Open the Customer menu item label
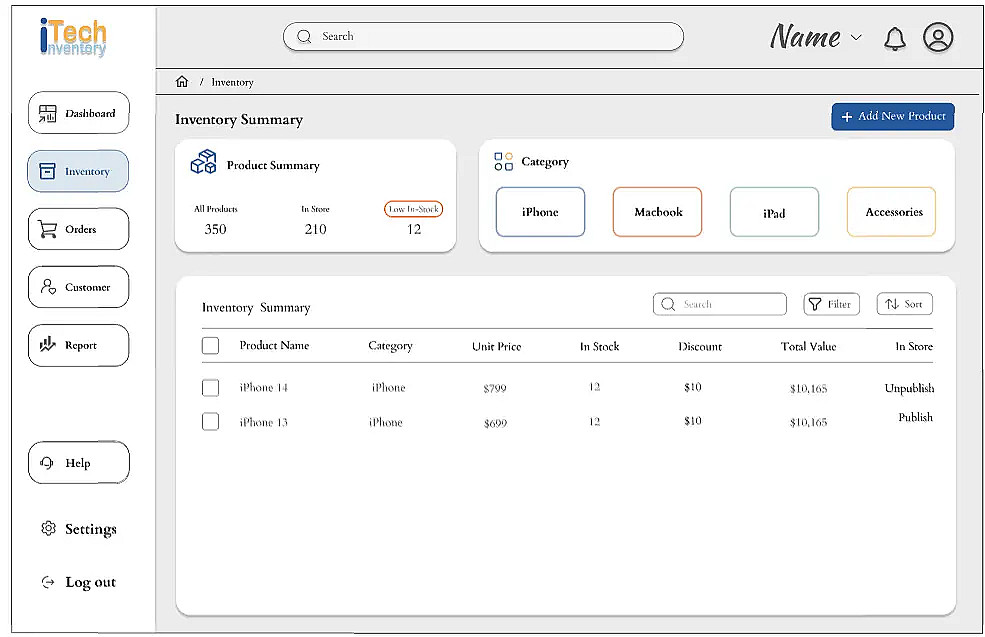 (87, 287)
